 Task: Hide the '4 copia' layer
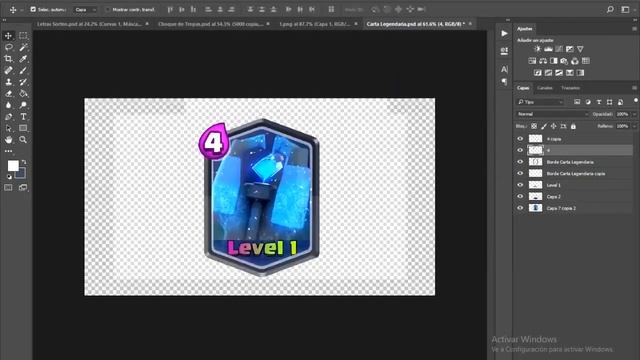point(520,139)
